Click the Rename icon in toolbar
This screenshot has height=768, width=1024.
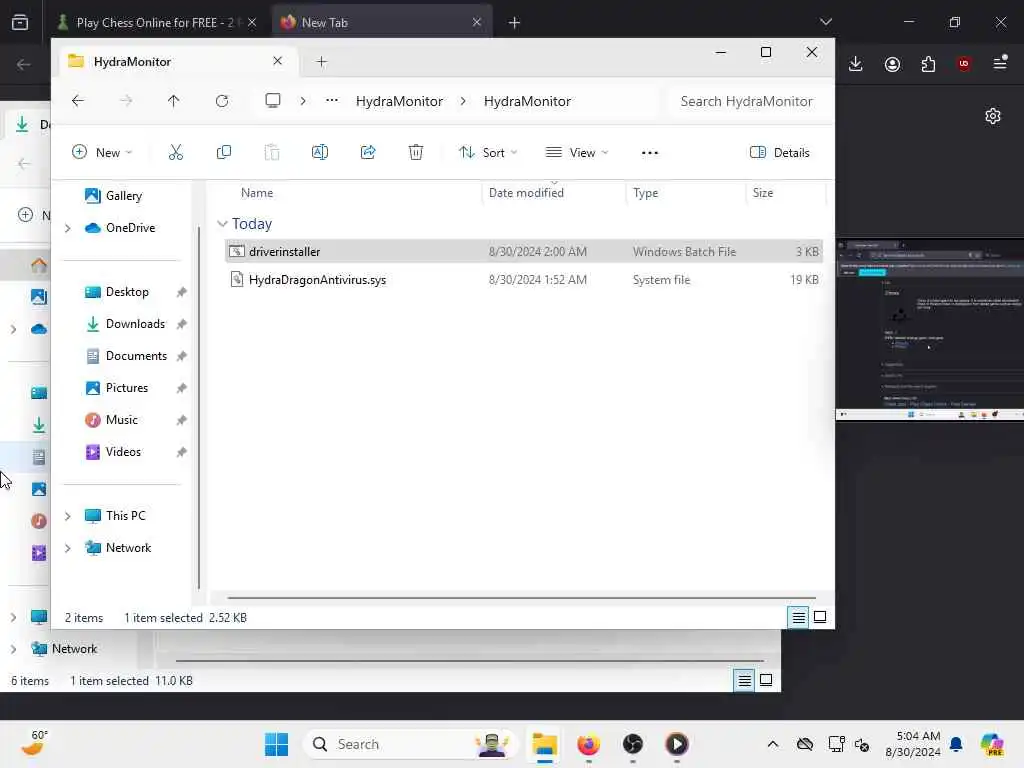320,152
